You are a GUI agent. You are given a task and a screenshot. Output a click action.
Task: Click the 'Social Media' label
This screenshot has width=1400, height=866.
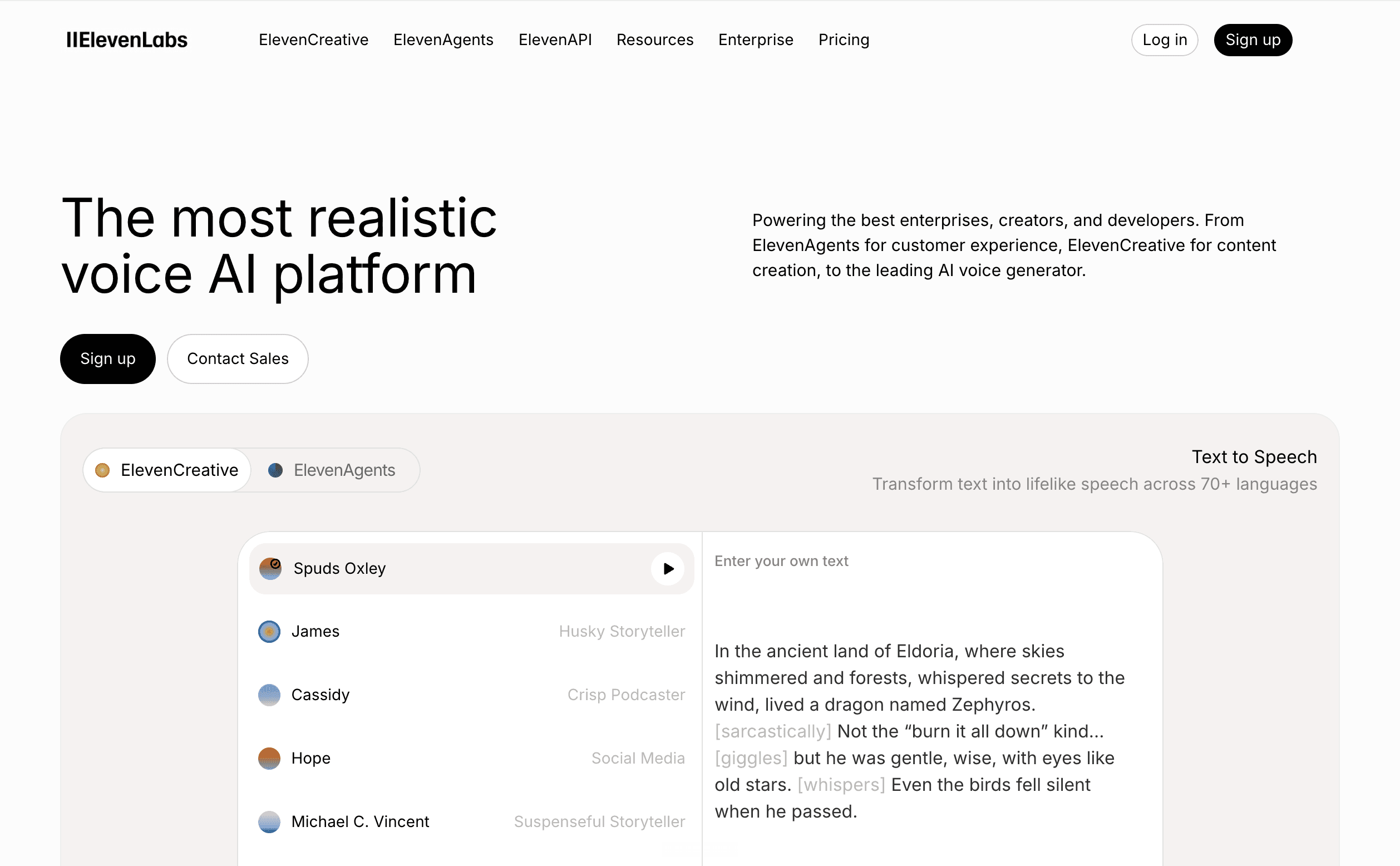coord(638,759)
